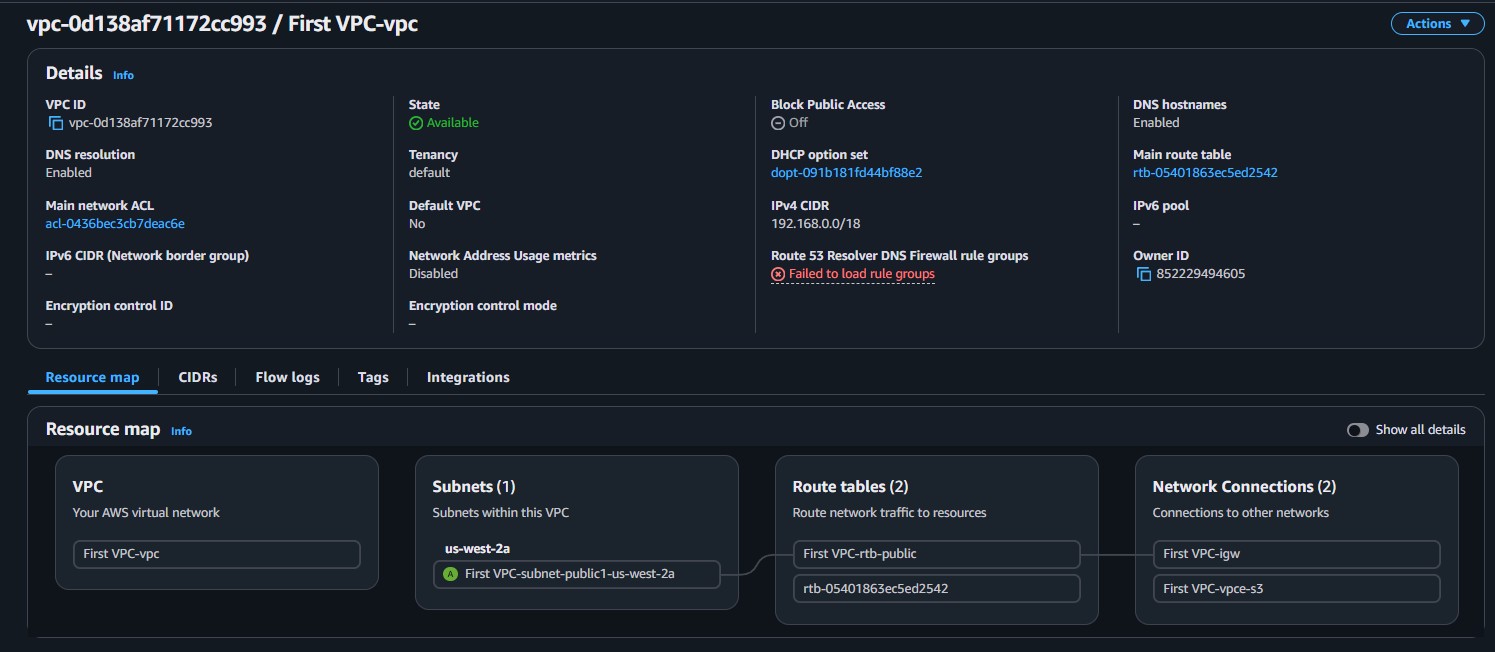View the Integrations tab
Screen dimensions: 1495x652
[x=467, y=377]
